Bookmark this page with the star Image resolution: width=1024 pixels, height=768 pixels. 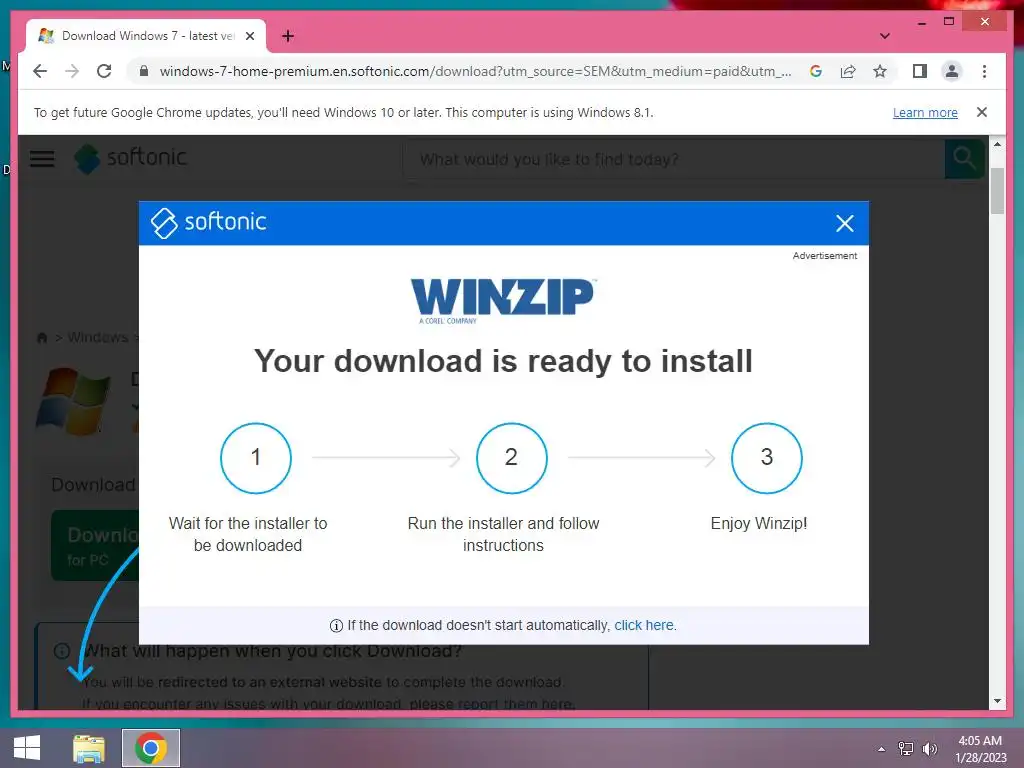(880, 71)
